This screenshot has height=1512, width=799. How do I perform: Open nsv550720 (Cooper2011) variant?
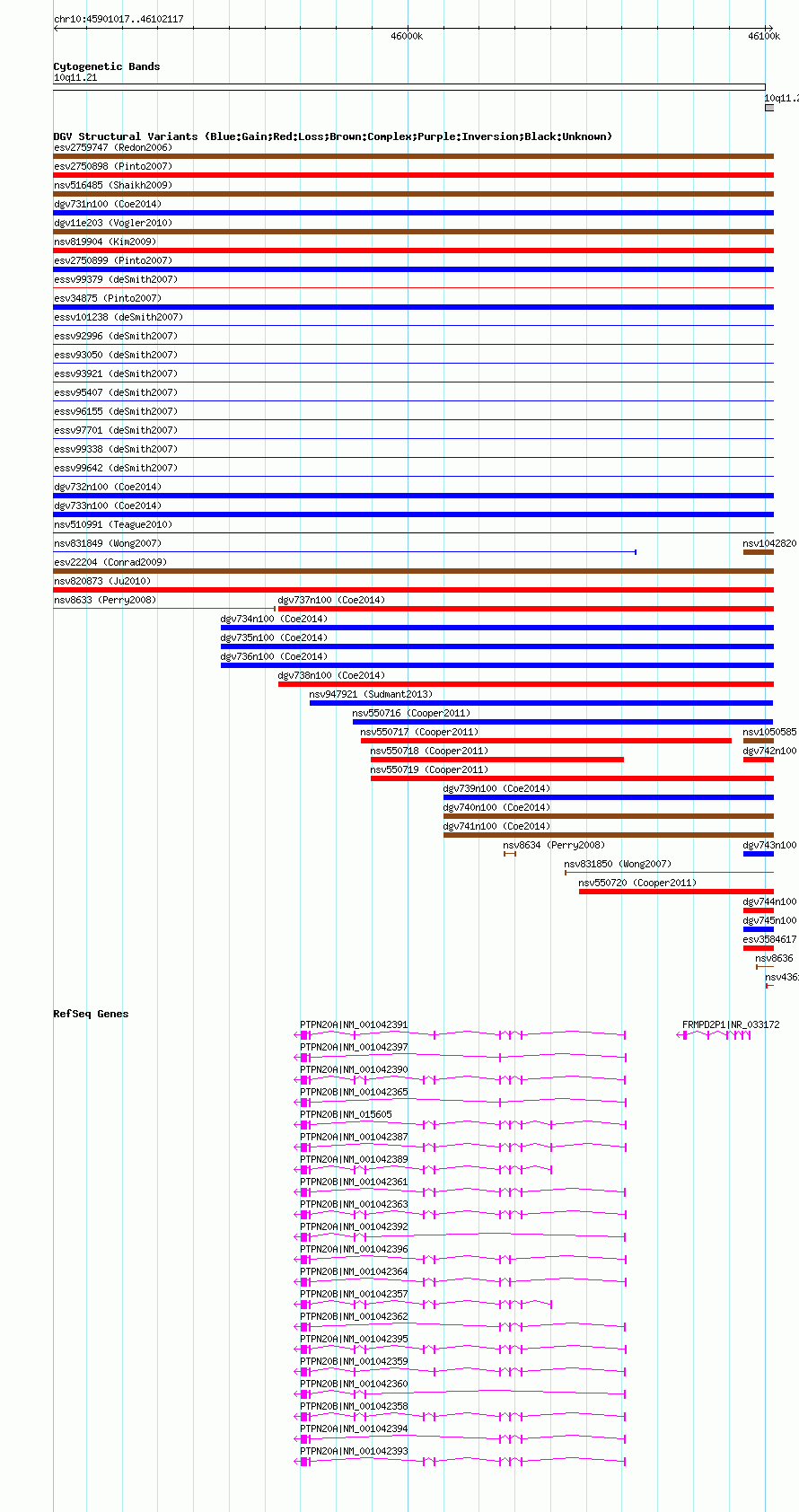click(x=637, y=883)
